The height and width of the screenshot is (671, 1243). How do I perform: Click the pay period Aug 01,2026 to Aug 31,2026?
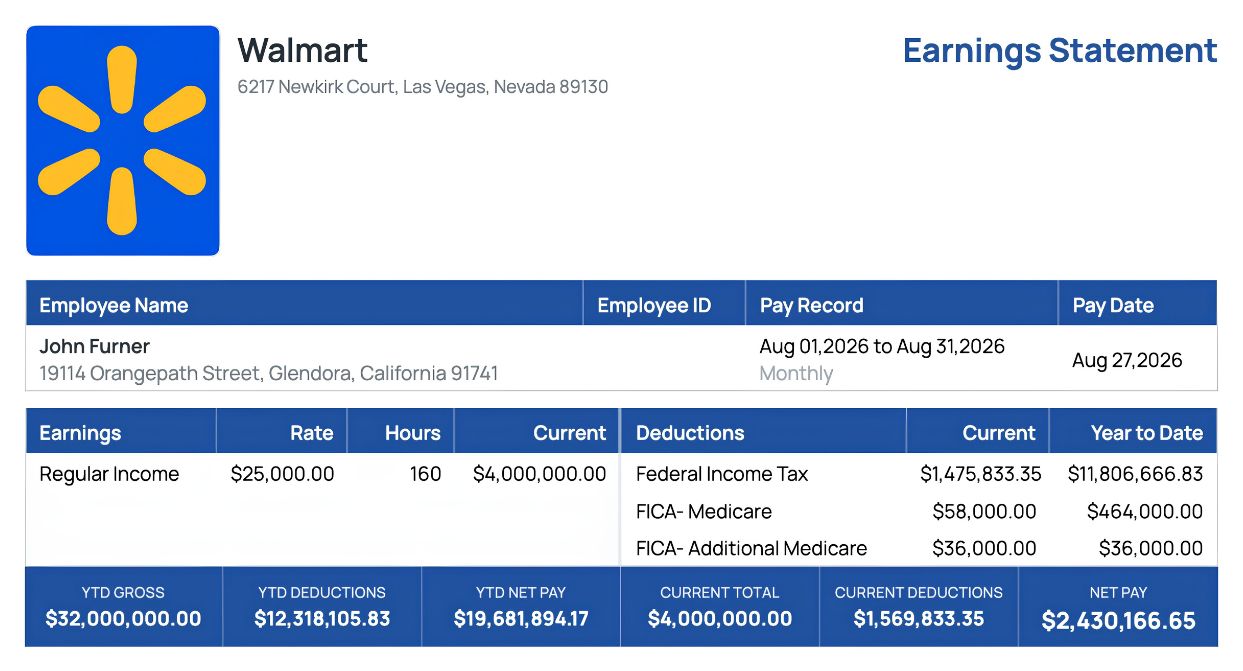(882, 346)
